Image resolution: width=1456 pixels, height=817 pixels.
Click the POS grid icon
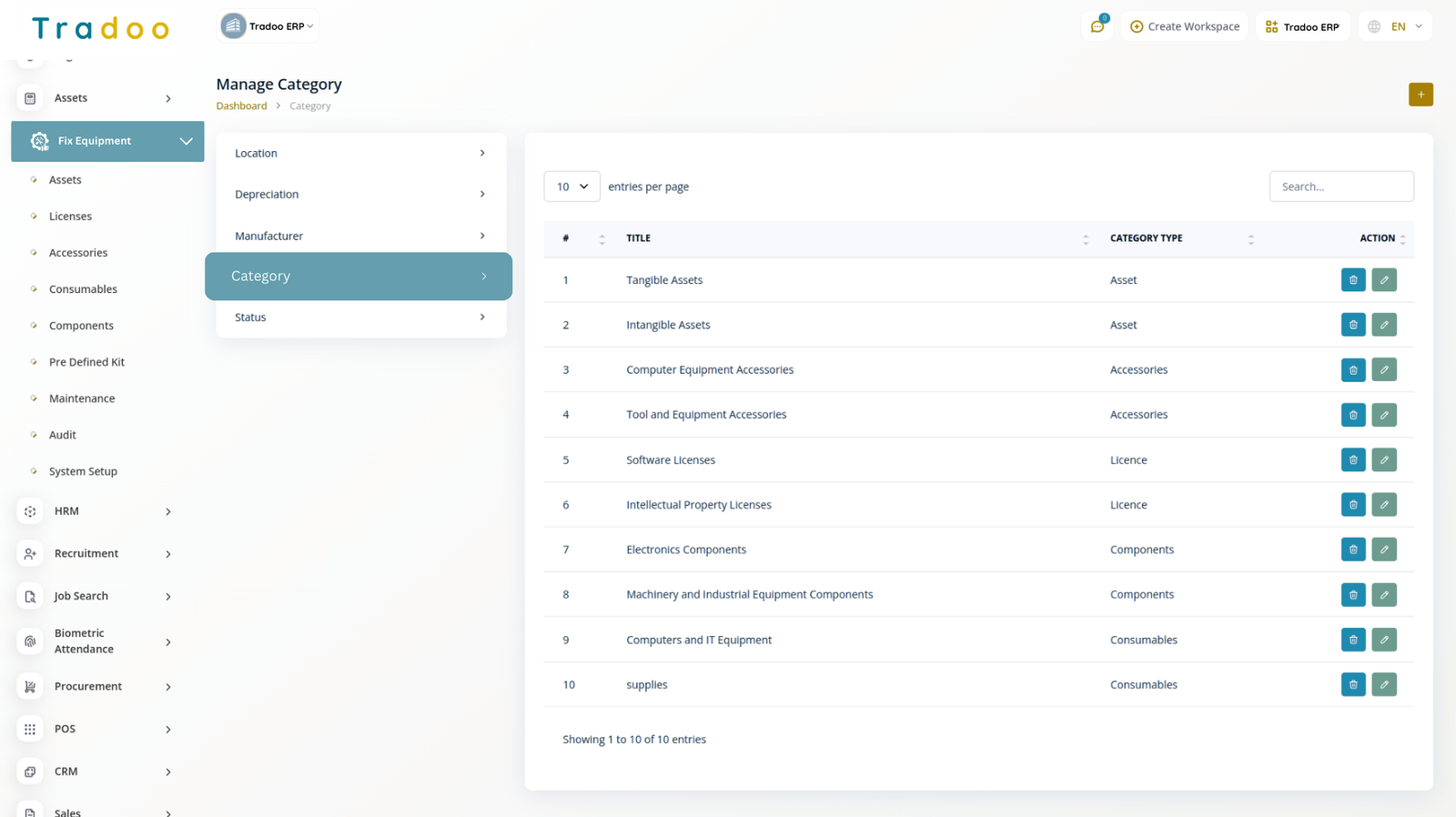(x=30, y=730)
